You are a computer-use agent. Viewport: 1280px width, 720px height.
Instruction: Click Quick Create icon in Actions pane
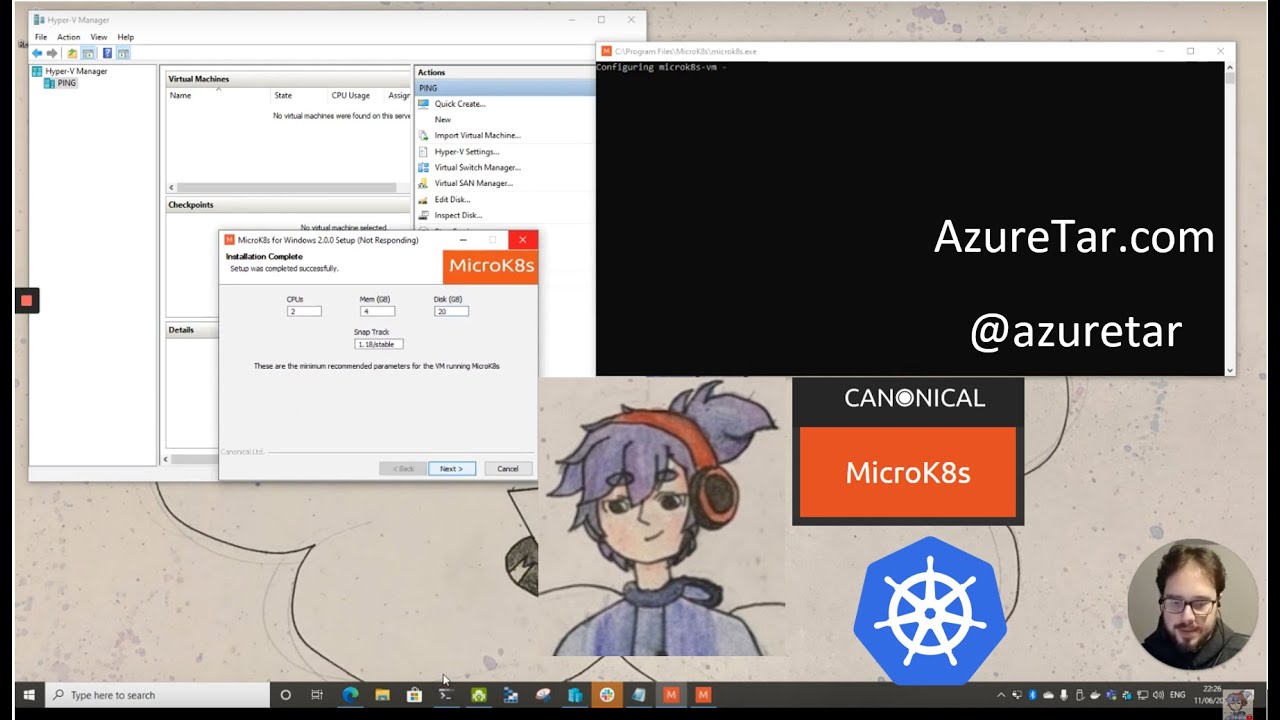pyautogui.click(x=424, y=104)
